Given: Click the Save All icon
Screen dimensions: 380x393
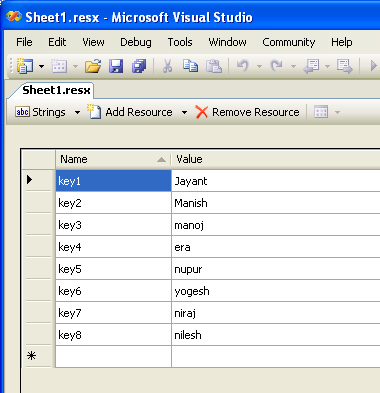Looking at the screenshot, I should pyautogui.click(x=139, y=66).
